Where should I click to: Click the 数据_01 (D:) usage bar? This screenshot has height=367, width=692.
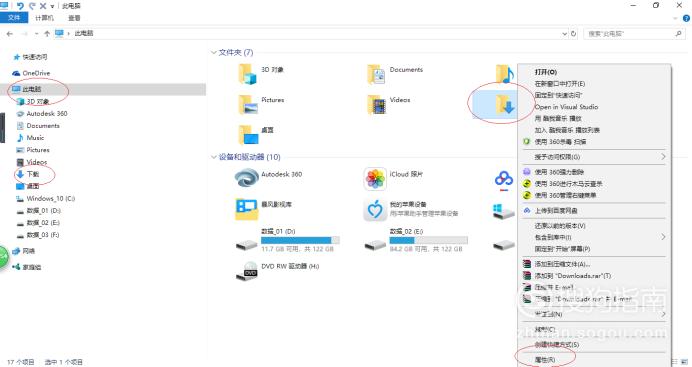click(301, 240)
